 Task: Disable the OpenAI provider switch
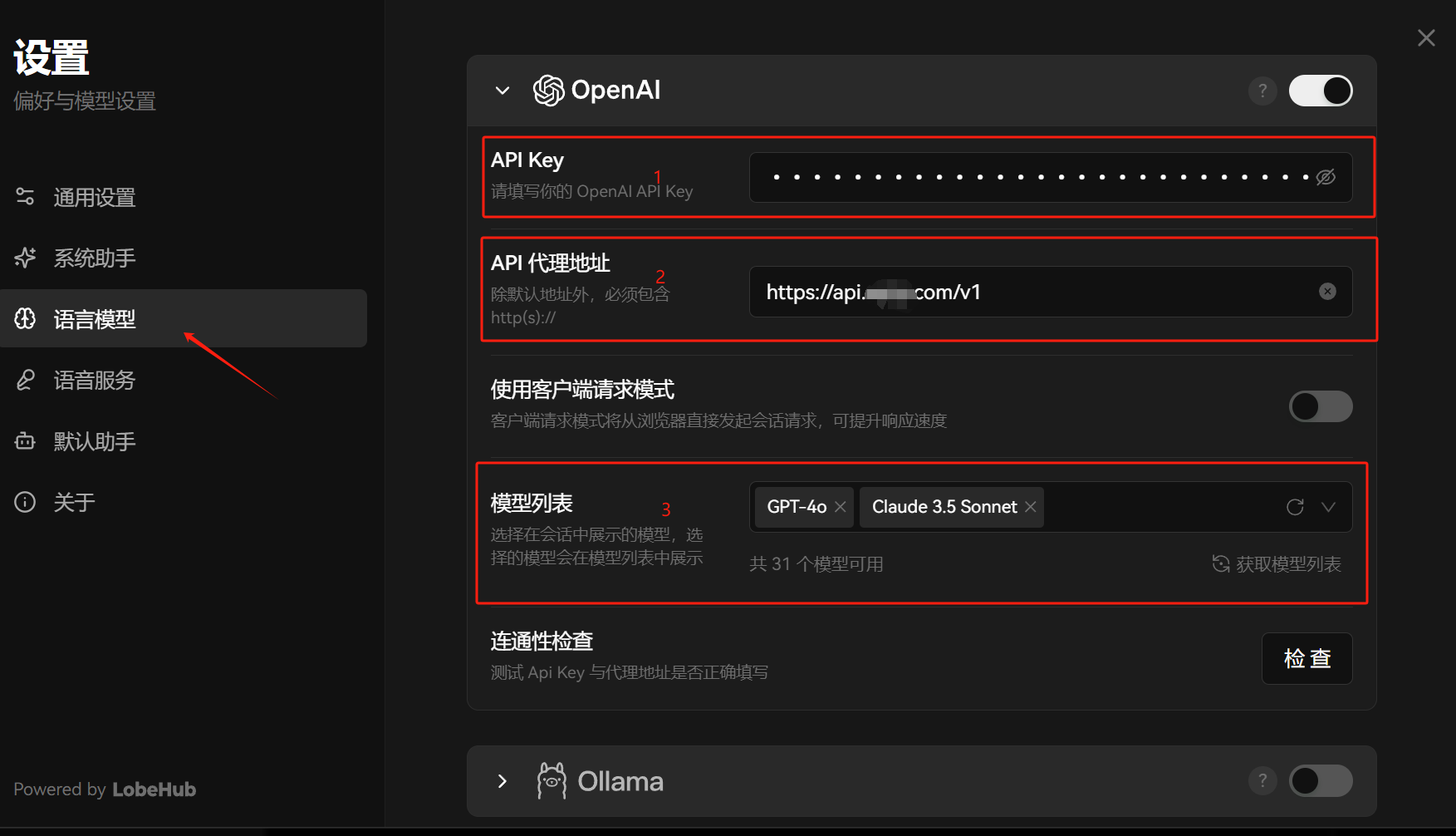coord(1321,91)
